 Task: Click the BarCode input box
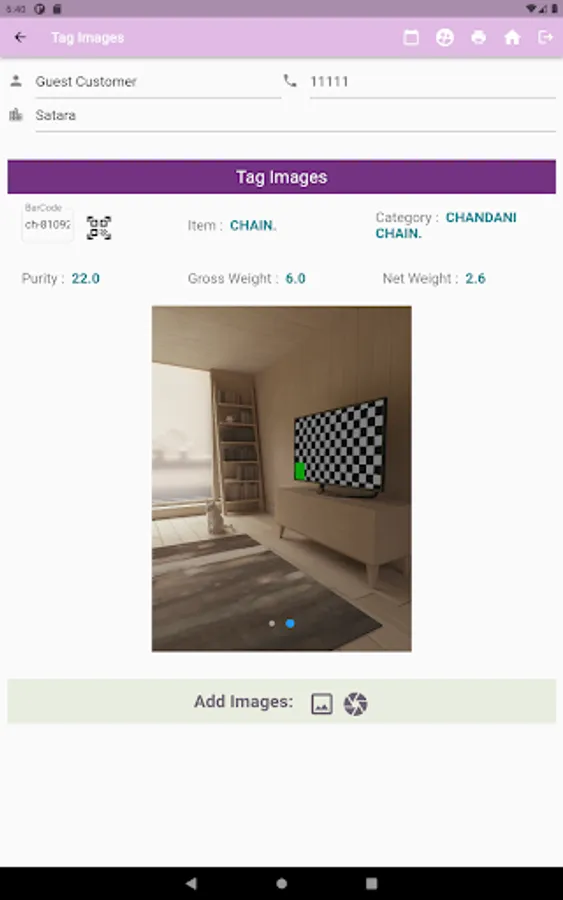click(x=48, y=224)
